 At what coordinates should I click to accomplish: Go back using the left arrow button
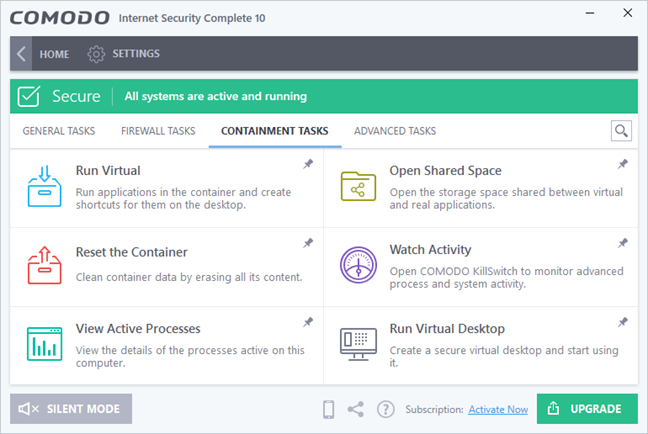click(22, 54)
